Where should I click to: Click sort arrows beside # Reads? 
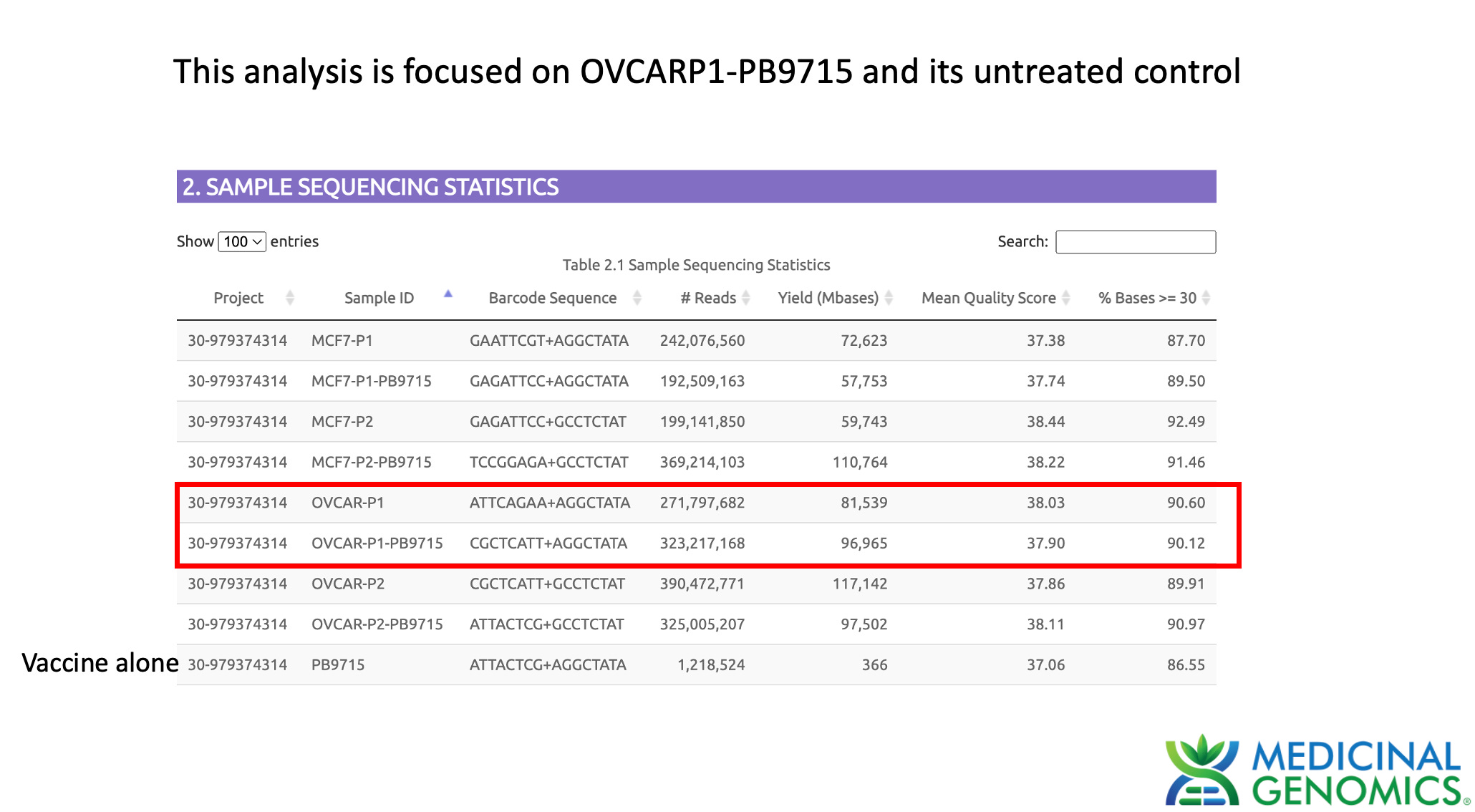pos(746,298)
